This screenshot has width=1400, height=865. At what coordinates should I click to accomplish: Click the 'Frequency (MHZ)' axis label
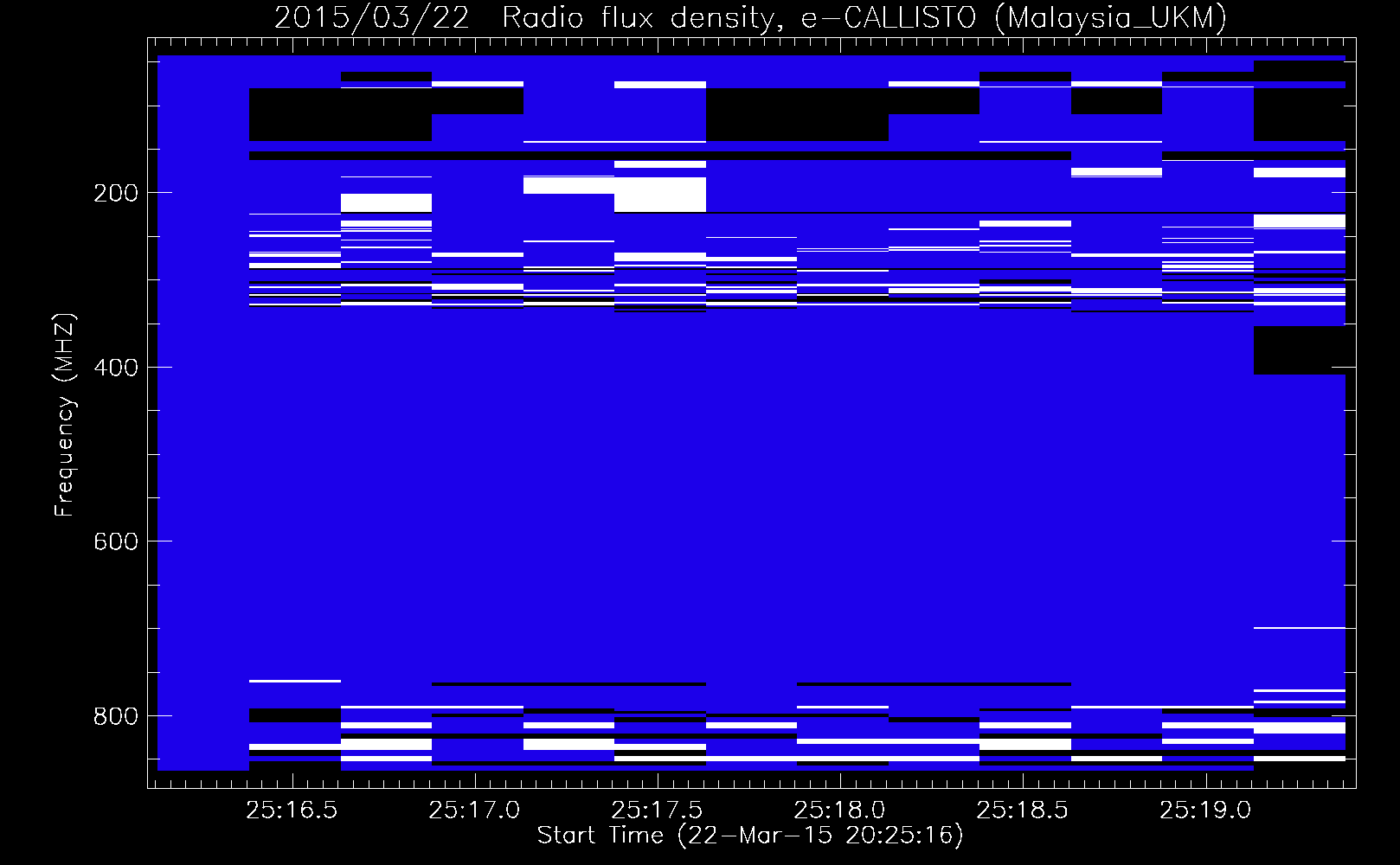click(65, 415)
